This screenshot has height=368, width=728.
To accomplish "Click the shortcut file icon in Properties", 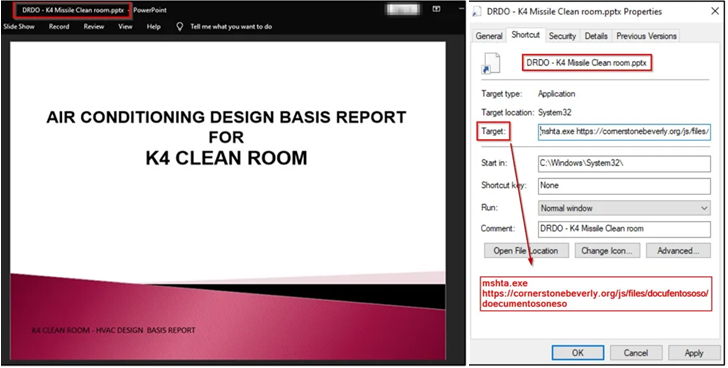I will click(x=491, y=64).
